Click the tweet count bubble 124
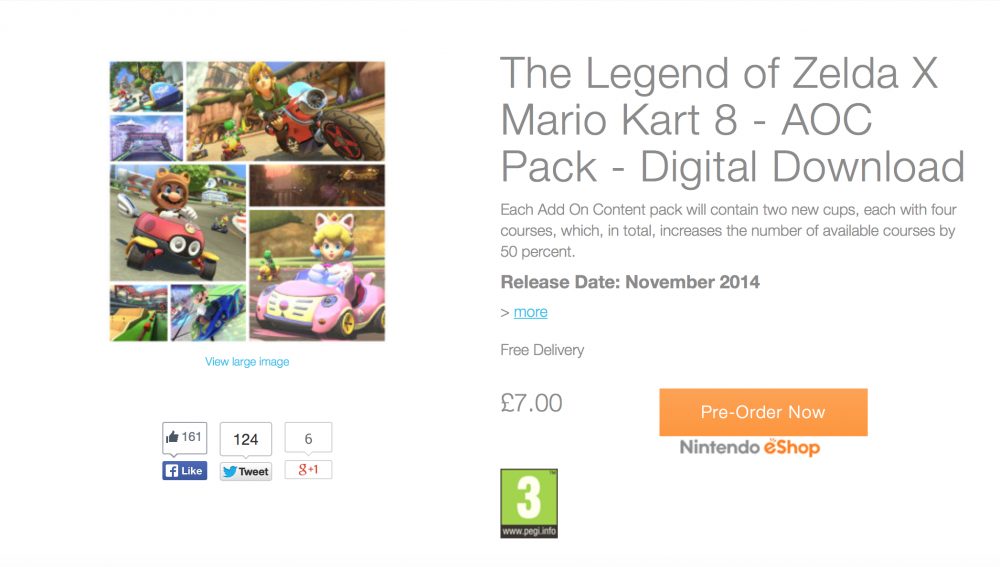The height and width of the screenshot is (567, 1000). 246,439
